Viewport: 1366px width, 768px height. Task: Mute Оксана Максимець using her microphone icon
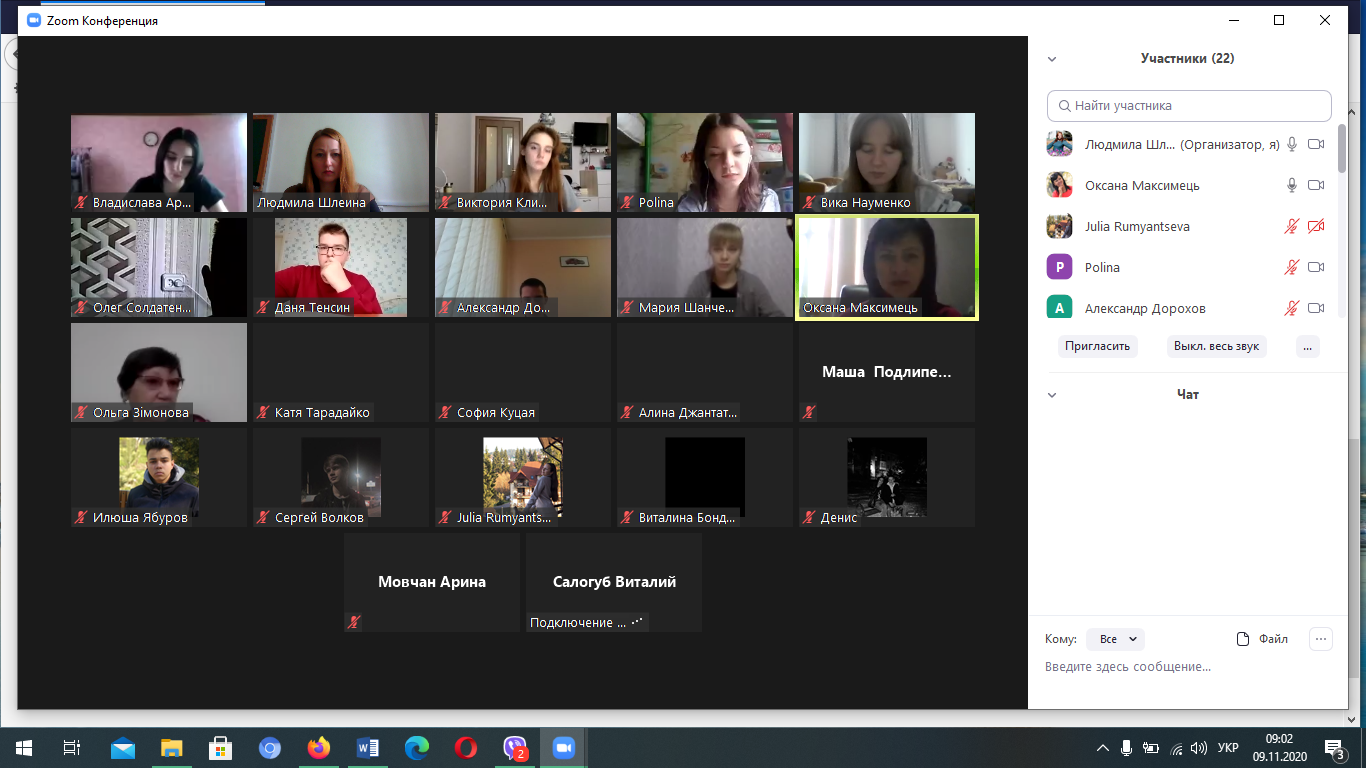coord(1292,186)
